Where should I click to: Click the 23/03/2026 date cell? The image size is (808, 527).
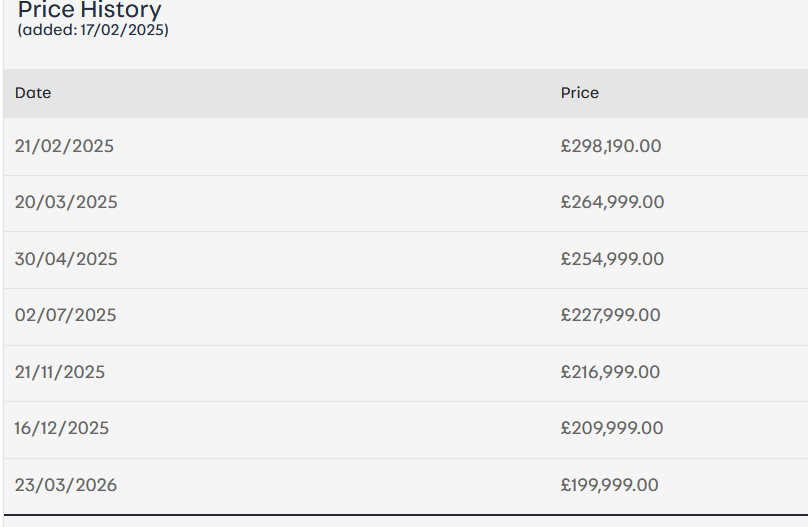[66, 485]
